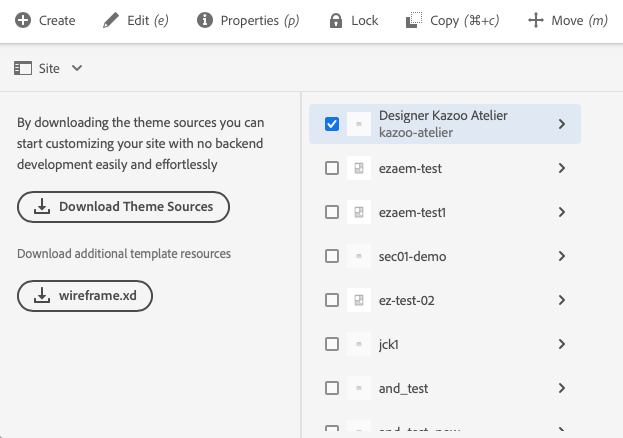Screen dimensions: 623x438
Task: Click the Edit pencil icon
Action: point(111,20)
